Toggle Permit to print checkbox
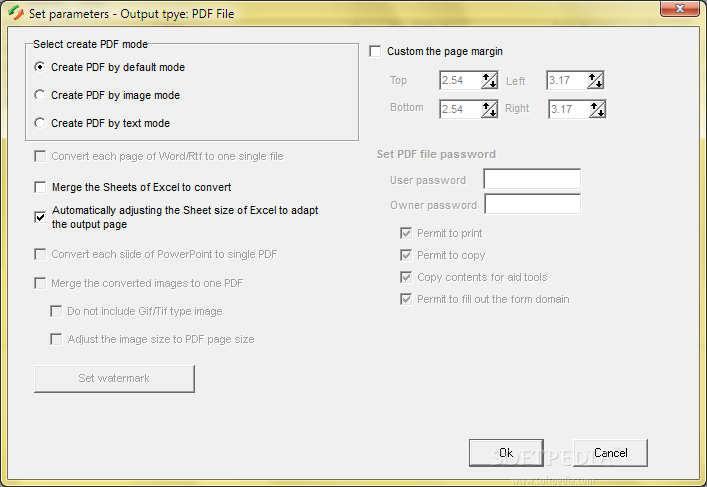 406,233
